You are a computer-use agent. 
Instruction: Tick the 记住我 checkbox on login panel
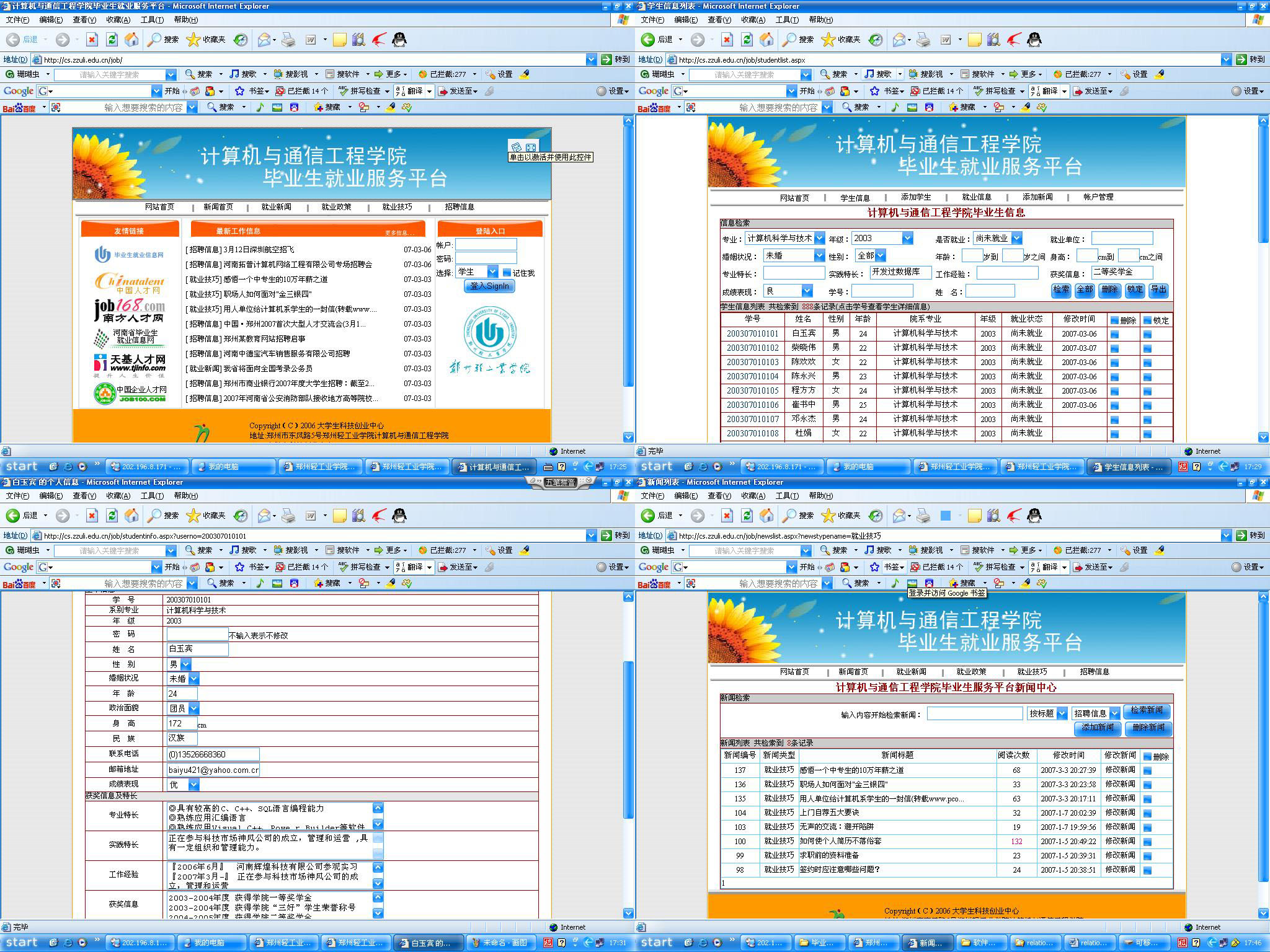click(507, 273)
